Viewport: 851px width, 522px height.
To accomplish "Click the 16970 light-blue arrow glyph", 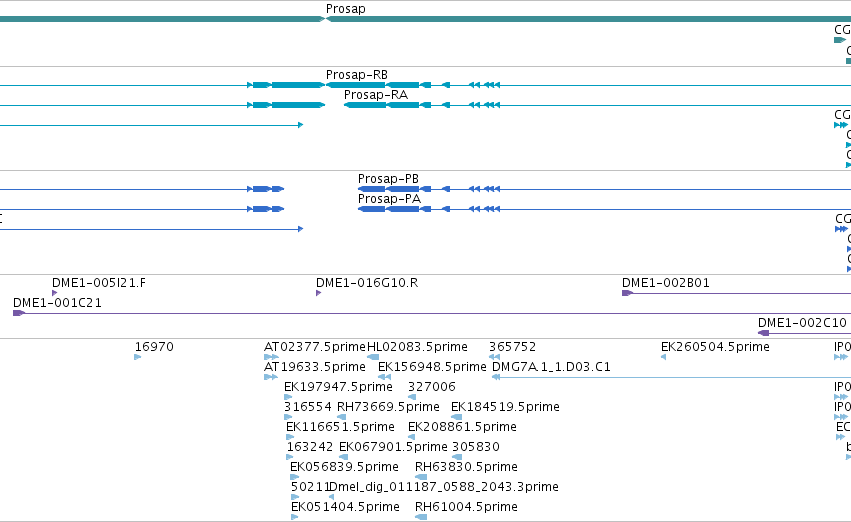I will [x=138, y=357].
